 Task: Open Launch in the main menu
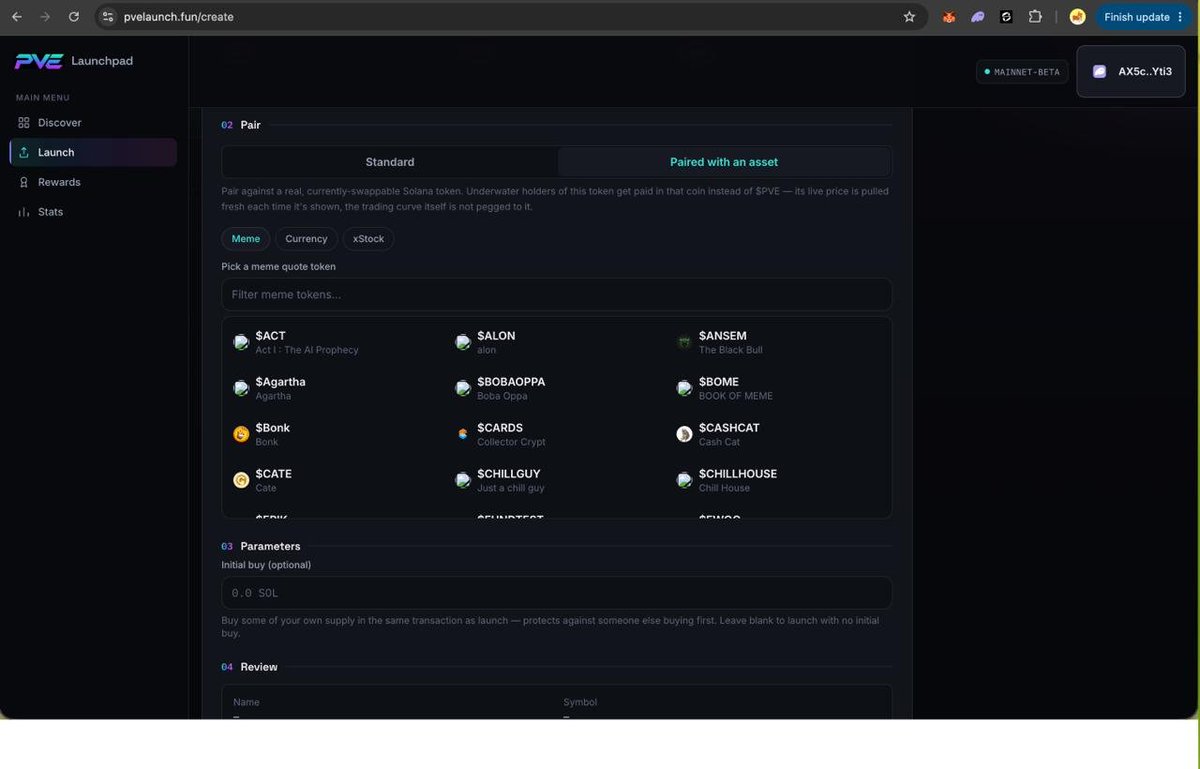93,152
